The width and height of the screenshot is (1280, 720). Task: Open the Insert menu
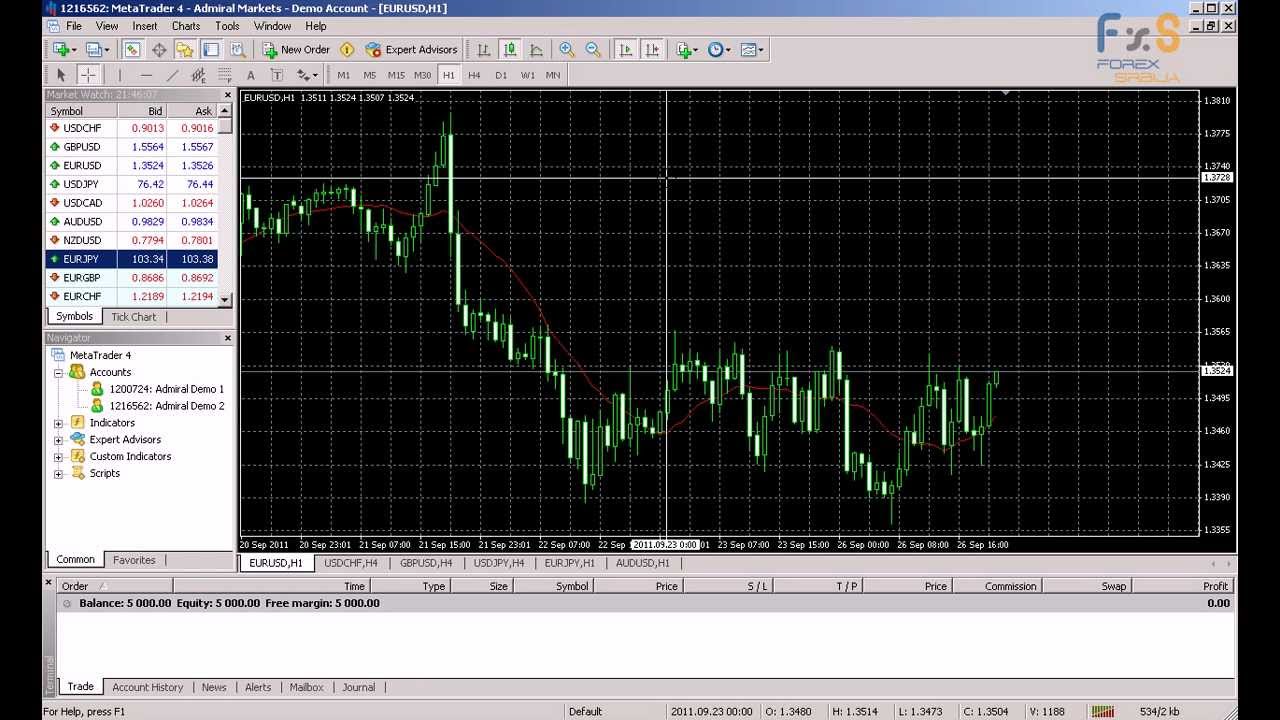coord(144,26)
